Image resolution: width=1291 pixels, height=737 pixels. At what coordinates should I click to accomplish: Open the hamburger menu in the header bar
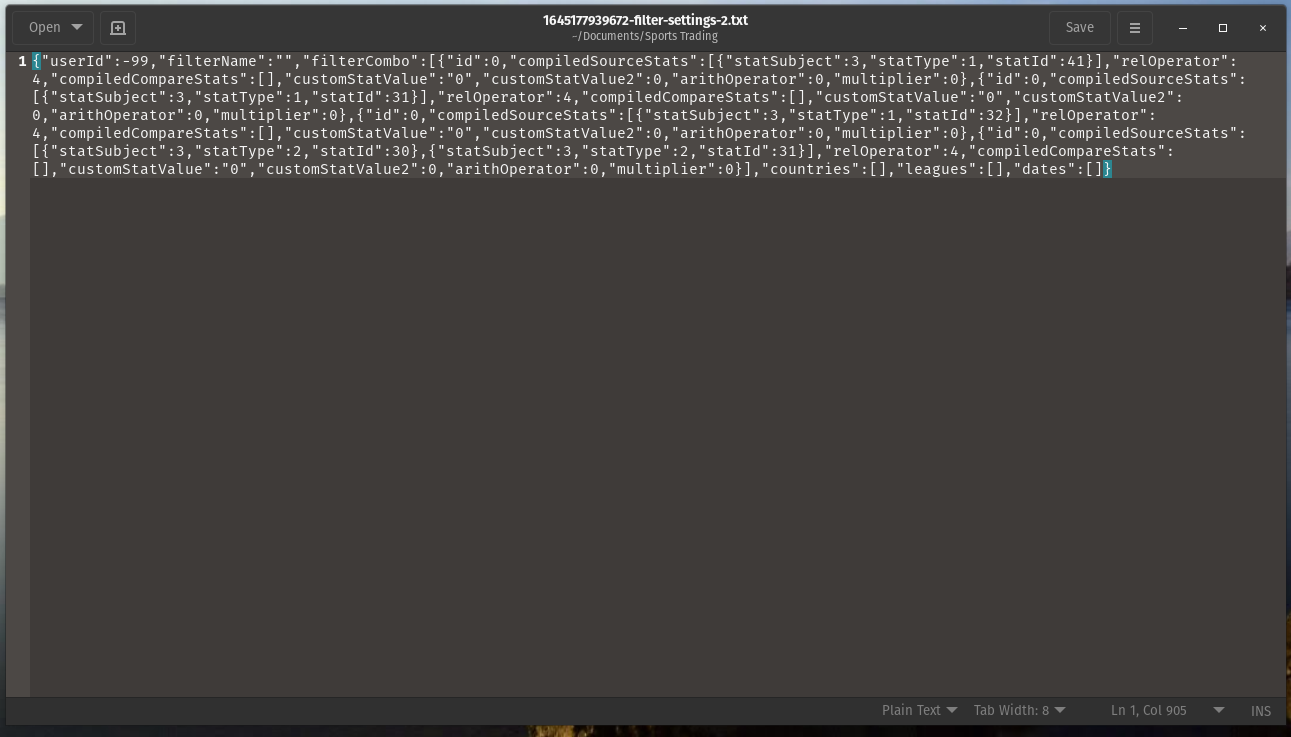(1134, 28)
